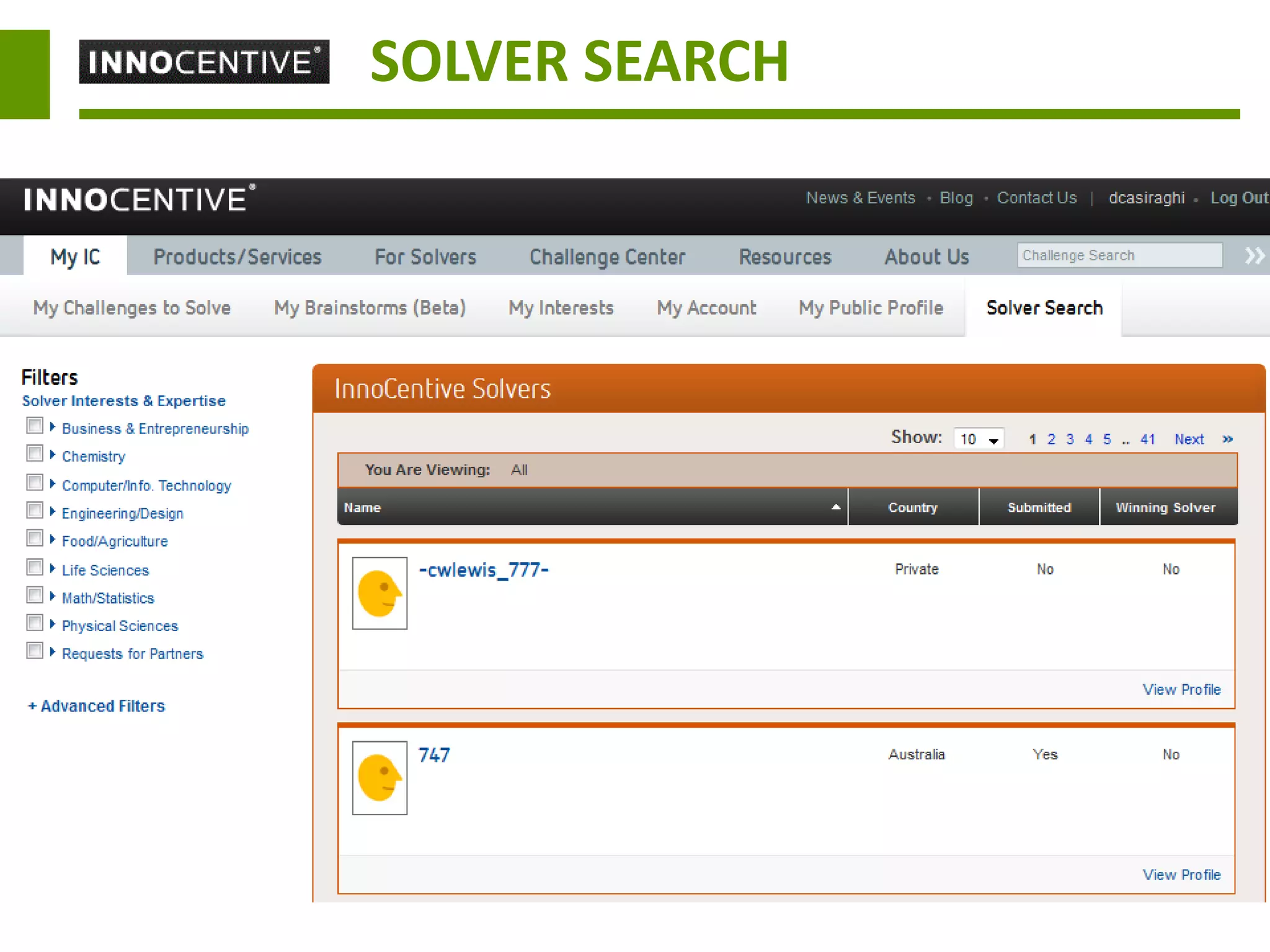Go to My Interests tab
Screen dimensions: 1270x952
tap(561, 308)
